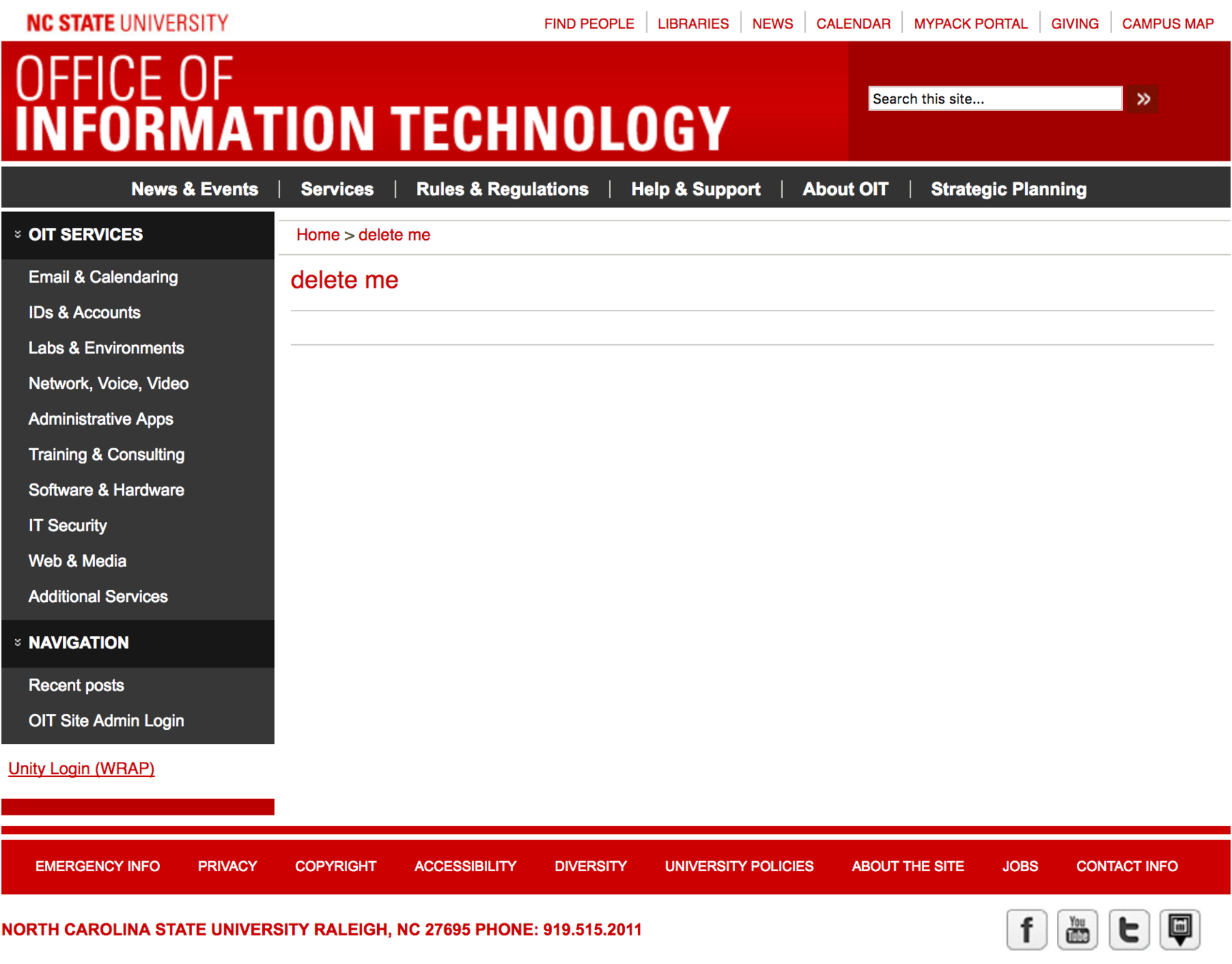Open the Services menu
Image resolution: width=1232 pixels, height=964 pixels.
[337, 189]
